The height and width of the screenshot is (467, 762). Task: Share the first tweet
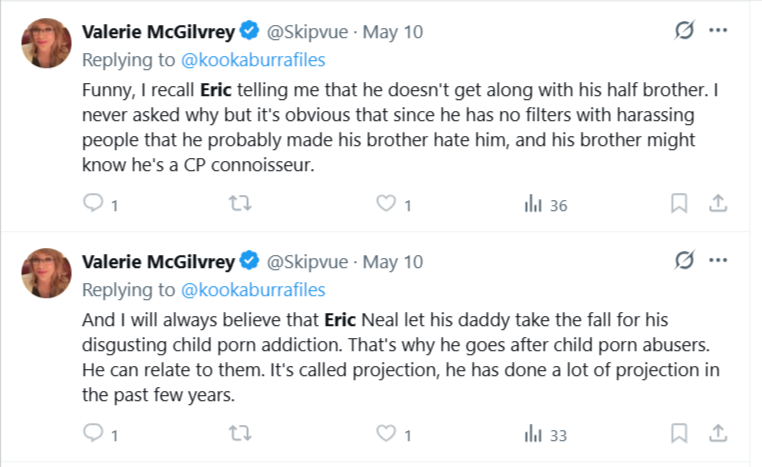click(717, 205)
